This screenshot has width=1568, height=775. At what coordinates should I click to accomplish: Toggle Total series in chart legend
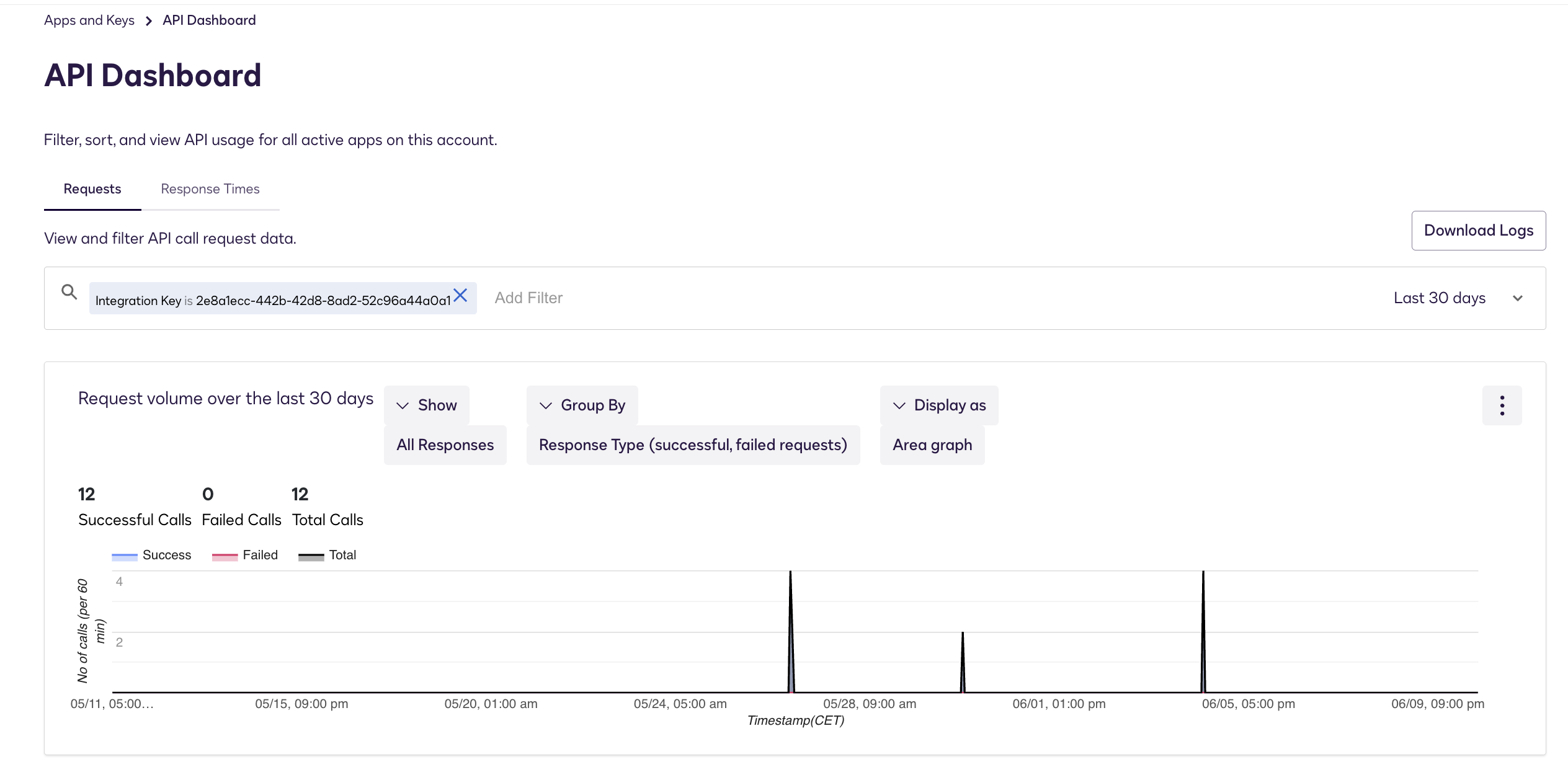pyautogui.click(x=327, y=556)
